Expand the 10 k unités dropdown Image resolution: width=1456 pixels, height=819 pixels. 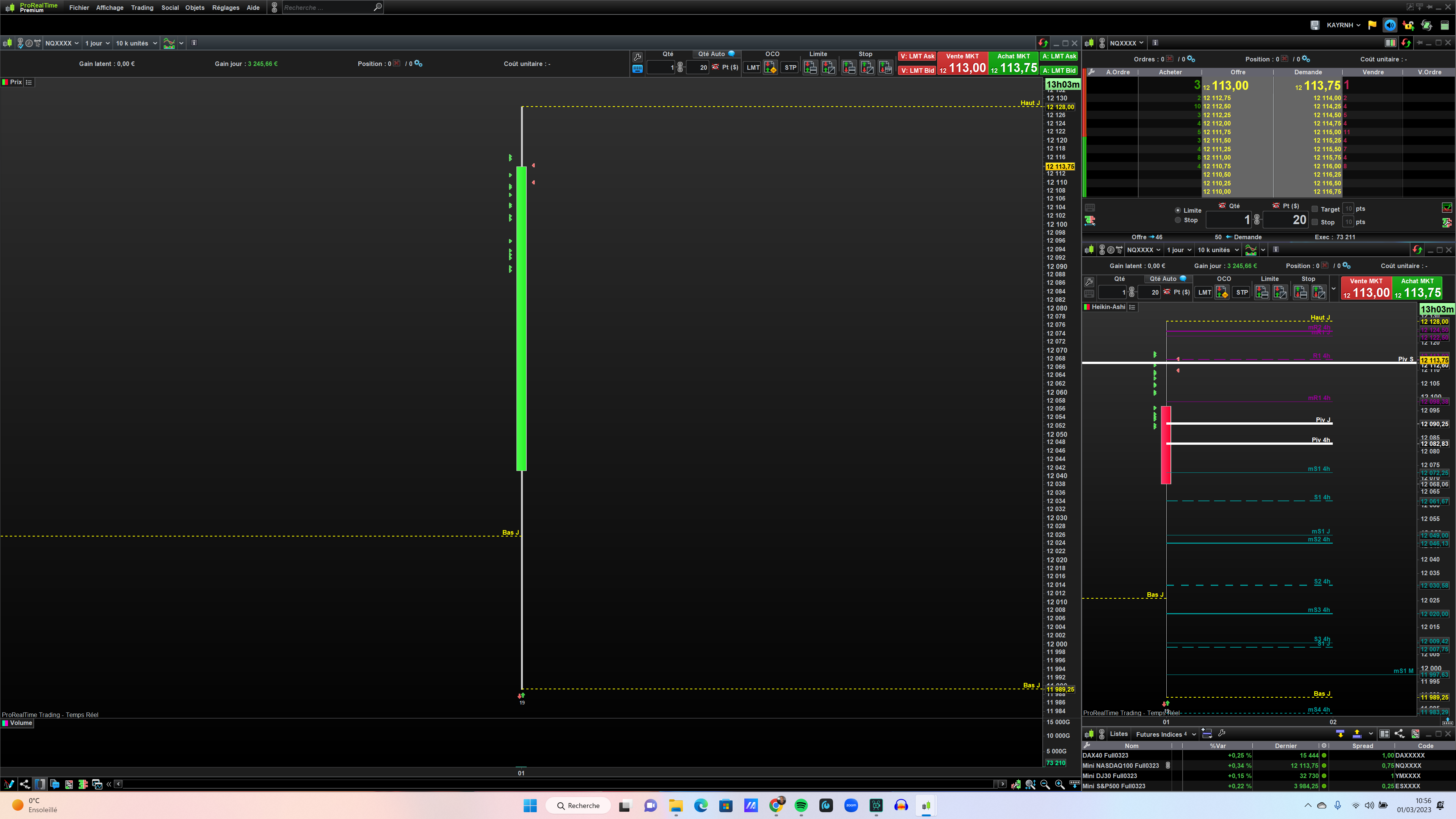[x=136, y=43]
